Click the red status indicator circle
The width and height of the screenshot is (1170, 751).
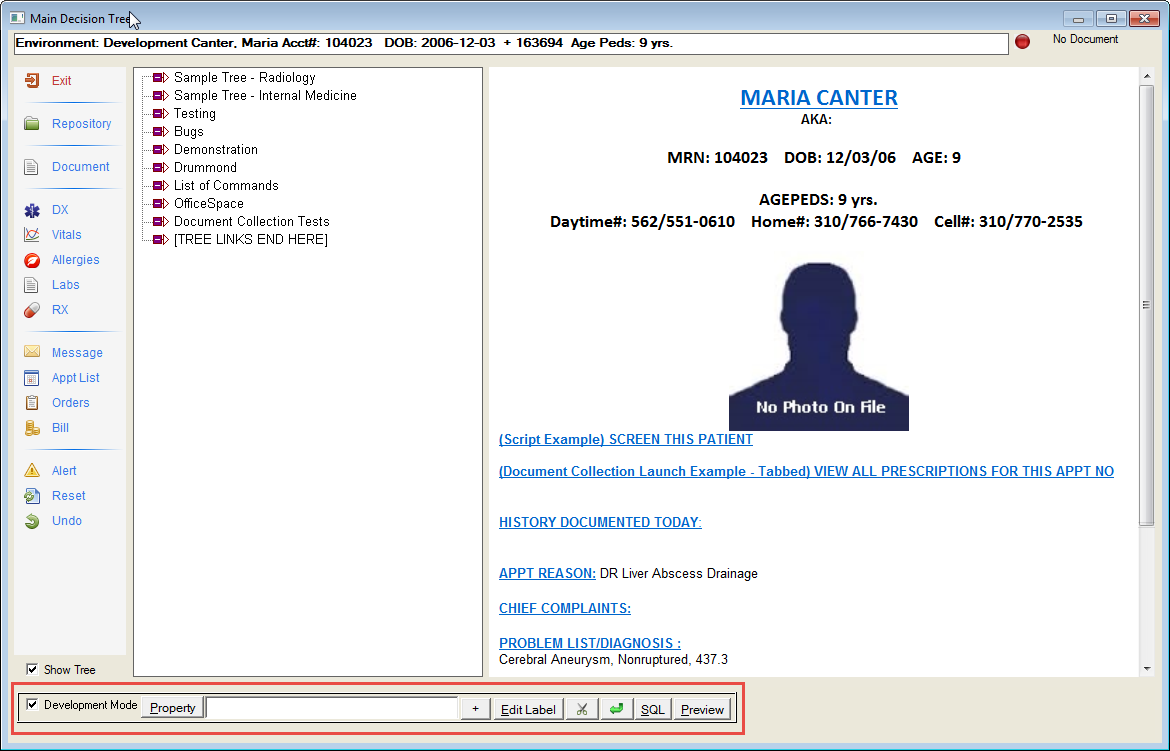click(x=1022, y=42)
